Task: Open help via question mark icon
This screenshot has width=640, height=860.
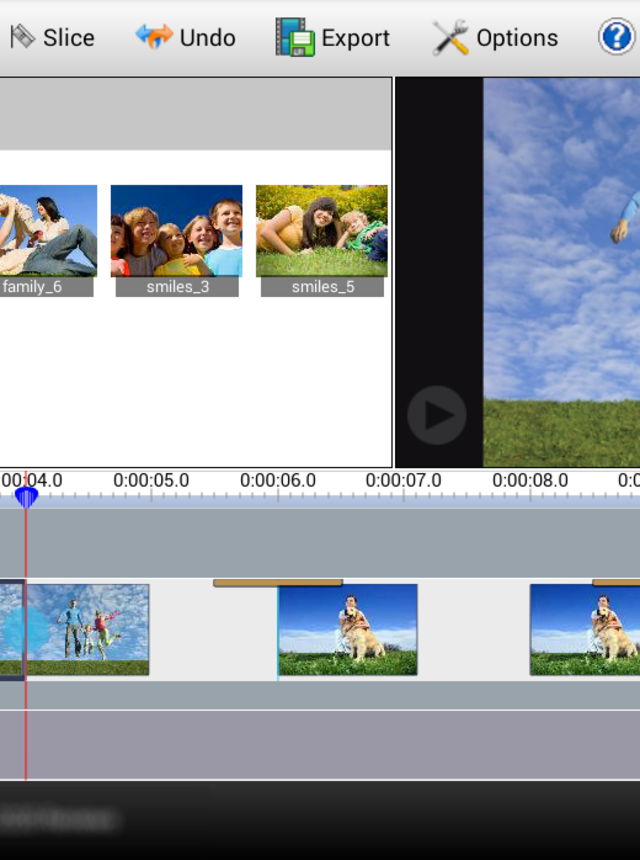Action: point(616,38)
